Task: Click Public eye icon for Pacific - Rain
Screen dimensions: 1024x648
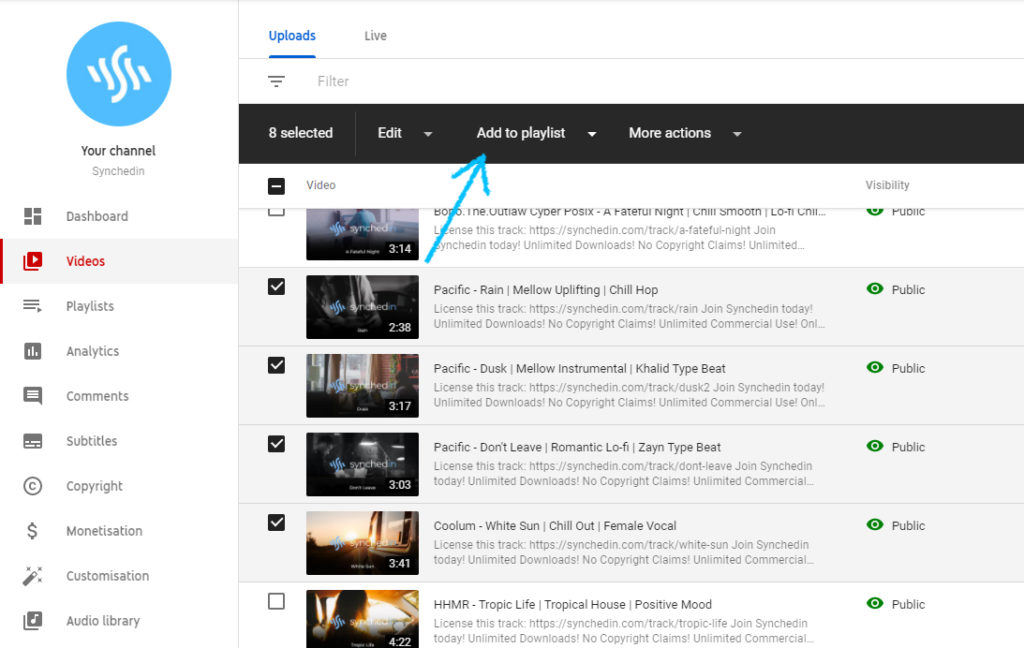Action: 874,289
